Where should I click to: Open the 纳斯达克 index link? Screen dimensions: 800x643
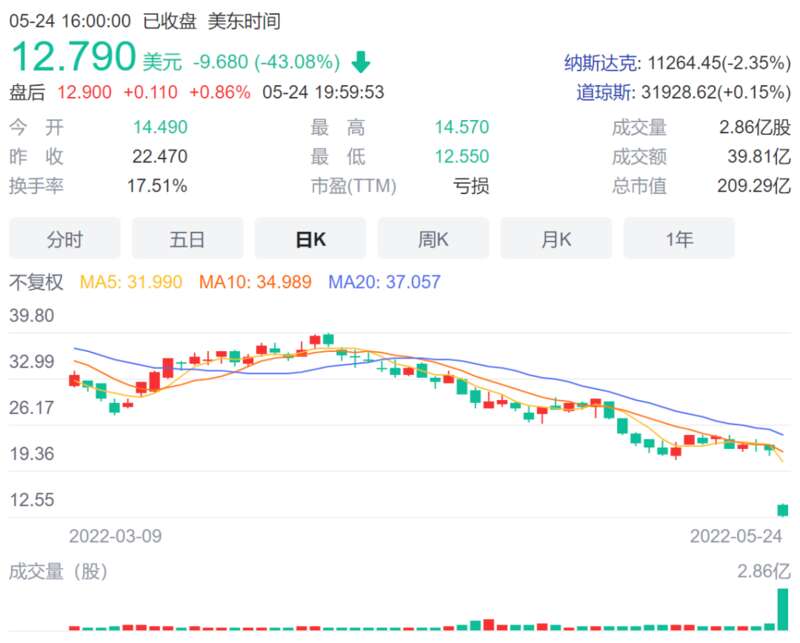601,63
